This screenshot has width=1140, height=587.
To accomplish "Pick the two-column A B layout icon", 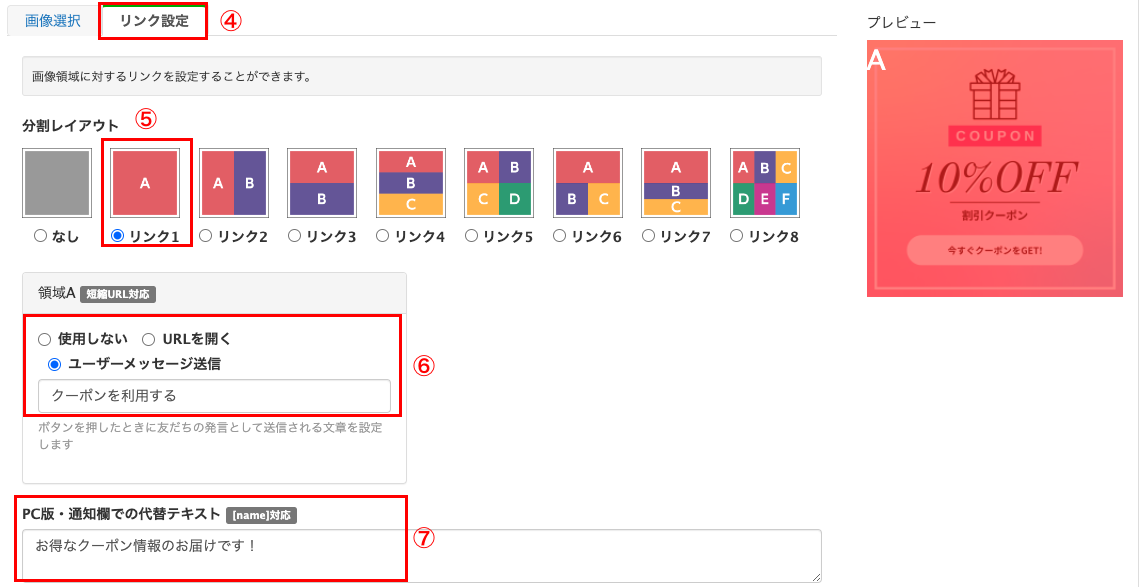I will pos(234,183).
